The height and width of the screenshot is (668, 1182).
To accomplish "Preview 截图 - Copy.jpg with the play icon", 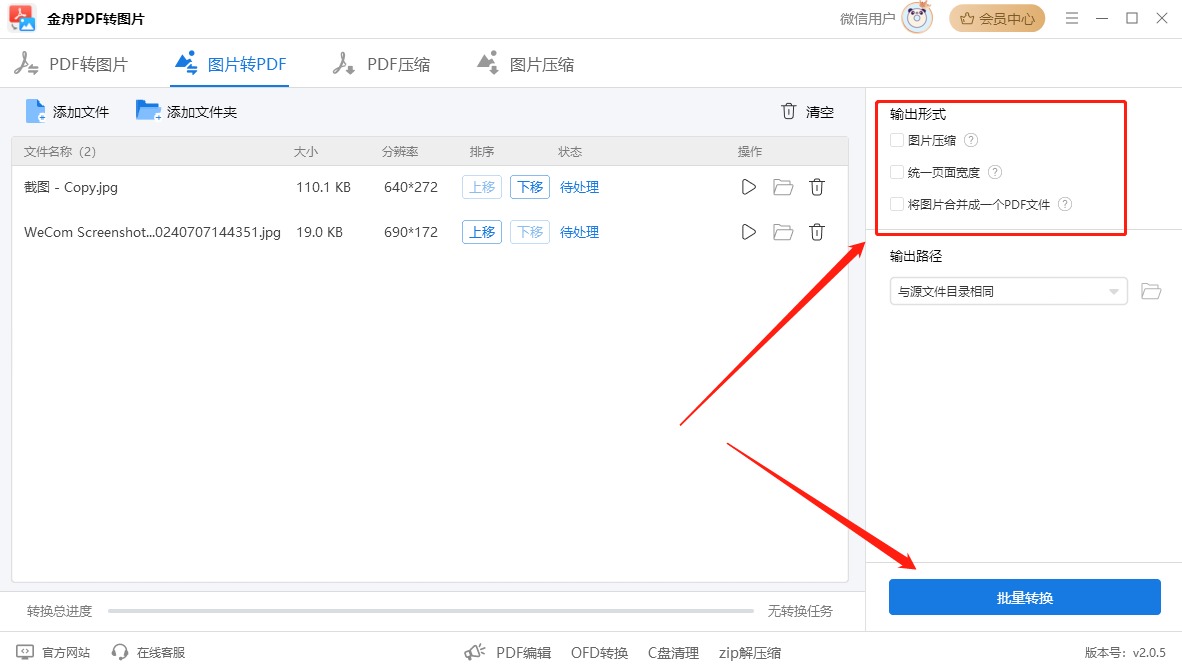I will pos(748,186).
